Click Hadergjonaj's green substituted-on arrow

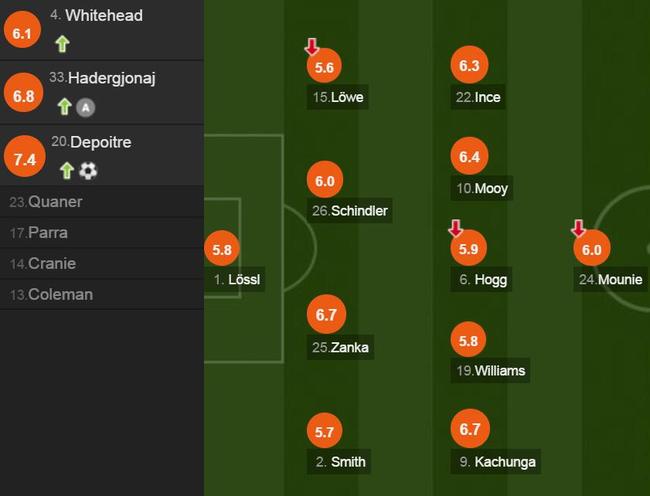pyautogui.click(x=64, y=107)
